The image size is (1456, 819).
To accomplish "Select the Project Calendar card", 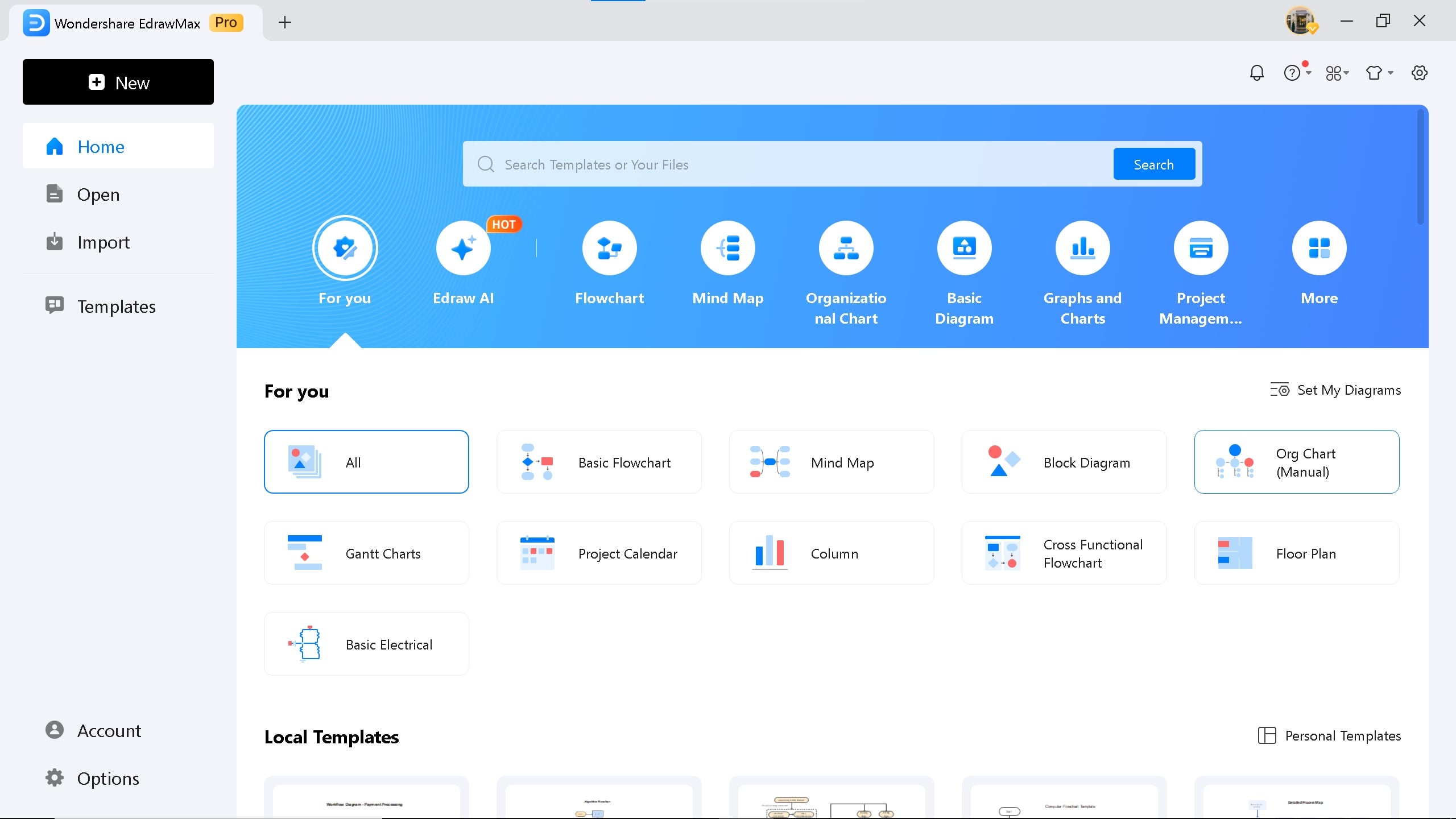I will tap(599, 553).
